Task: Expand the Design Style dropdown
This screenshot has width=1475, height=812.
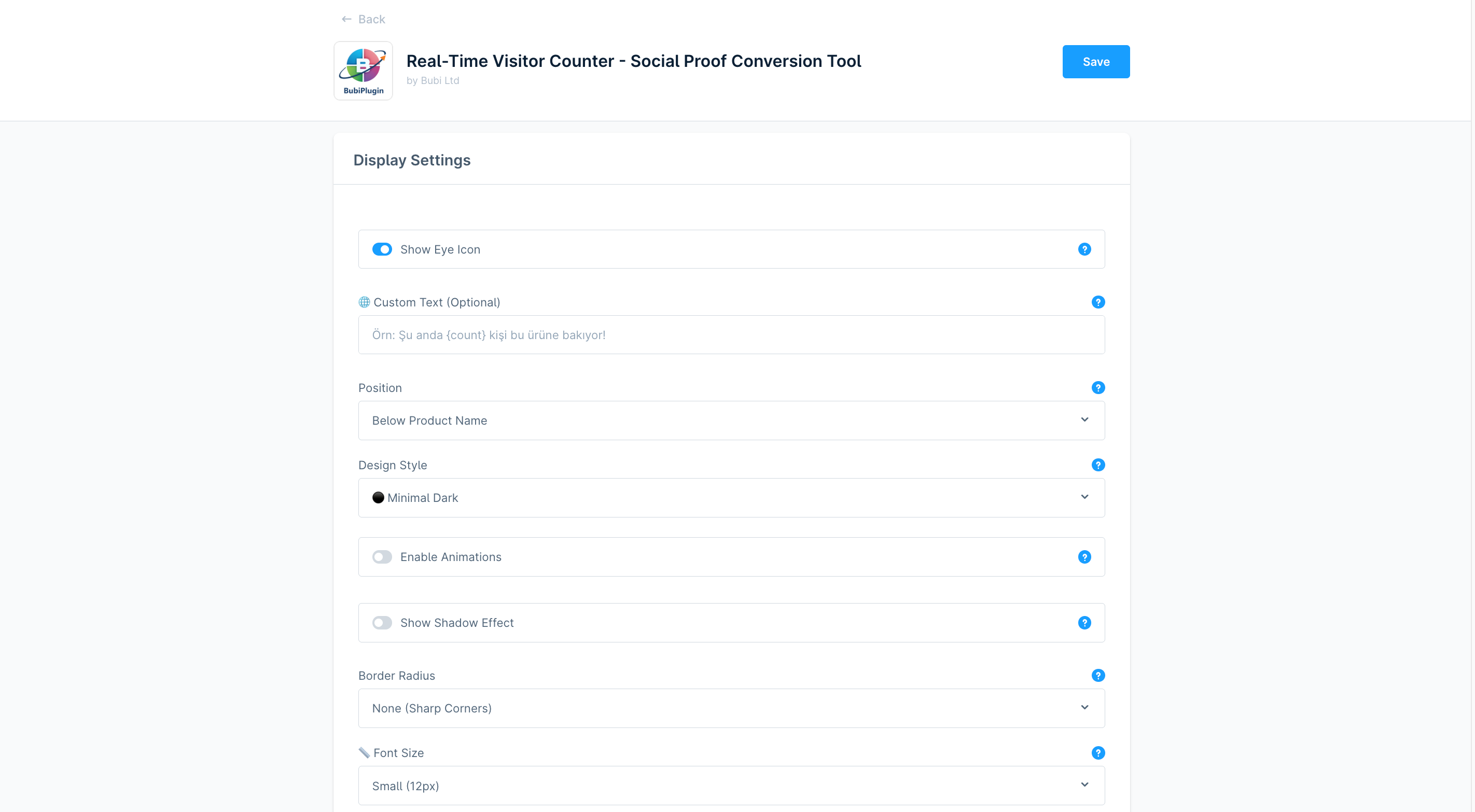Action: pos(731,498)
